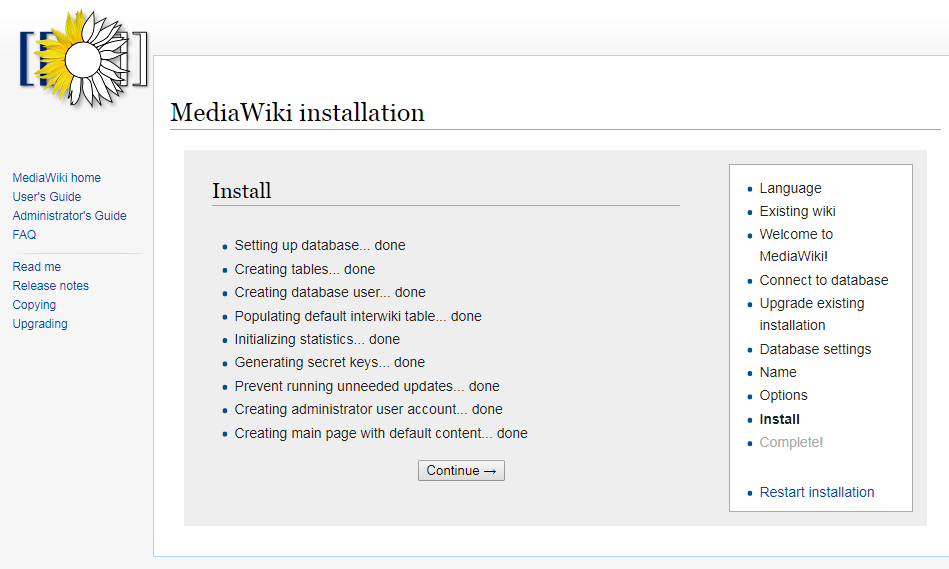
Task: Select the Language step in progress list
Action: pyautogui.click(x=790, y=188)
